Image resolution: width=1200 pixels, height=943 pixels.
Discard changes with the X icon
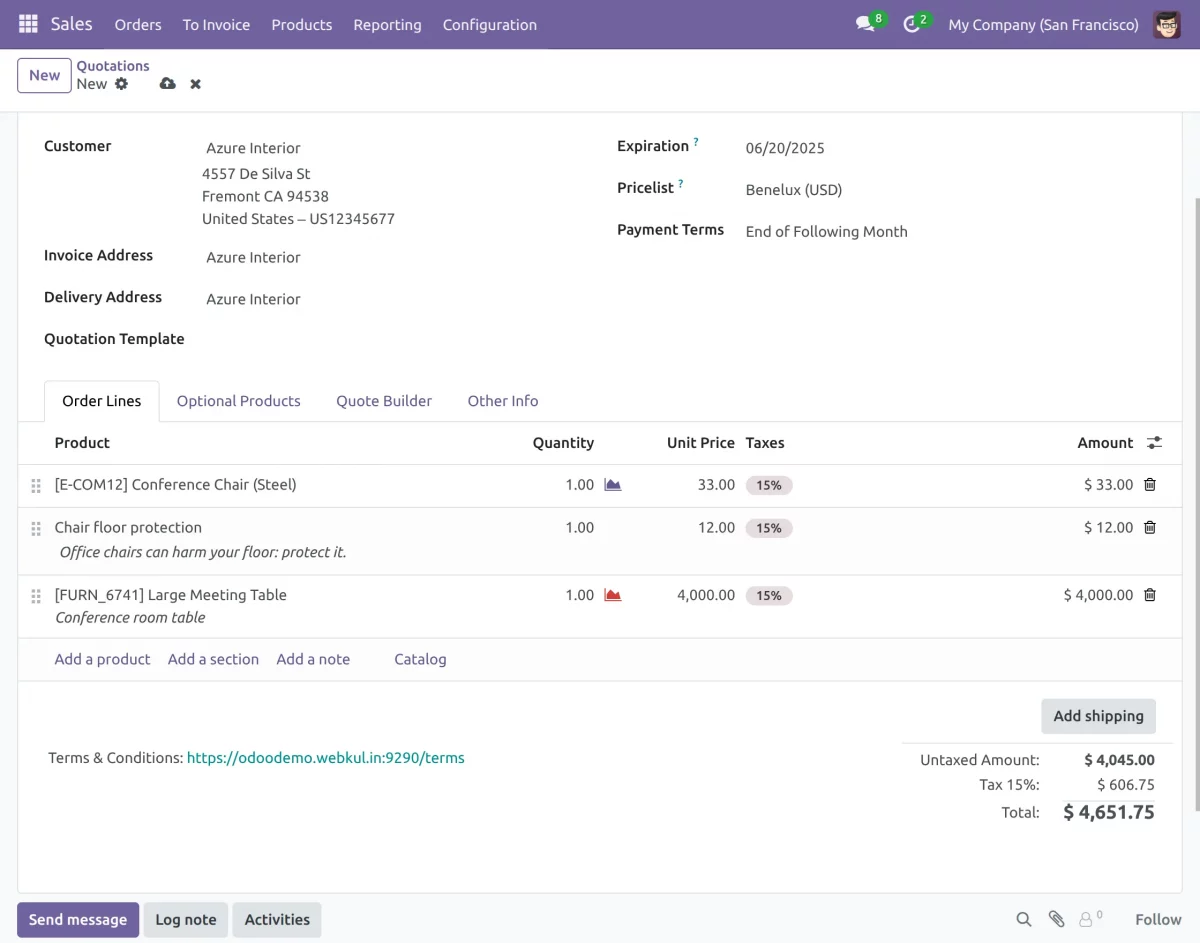click(196, 84)
